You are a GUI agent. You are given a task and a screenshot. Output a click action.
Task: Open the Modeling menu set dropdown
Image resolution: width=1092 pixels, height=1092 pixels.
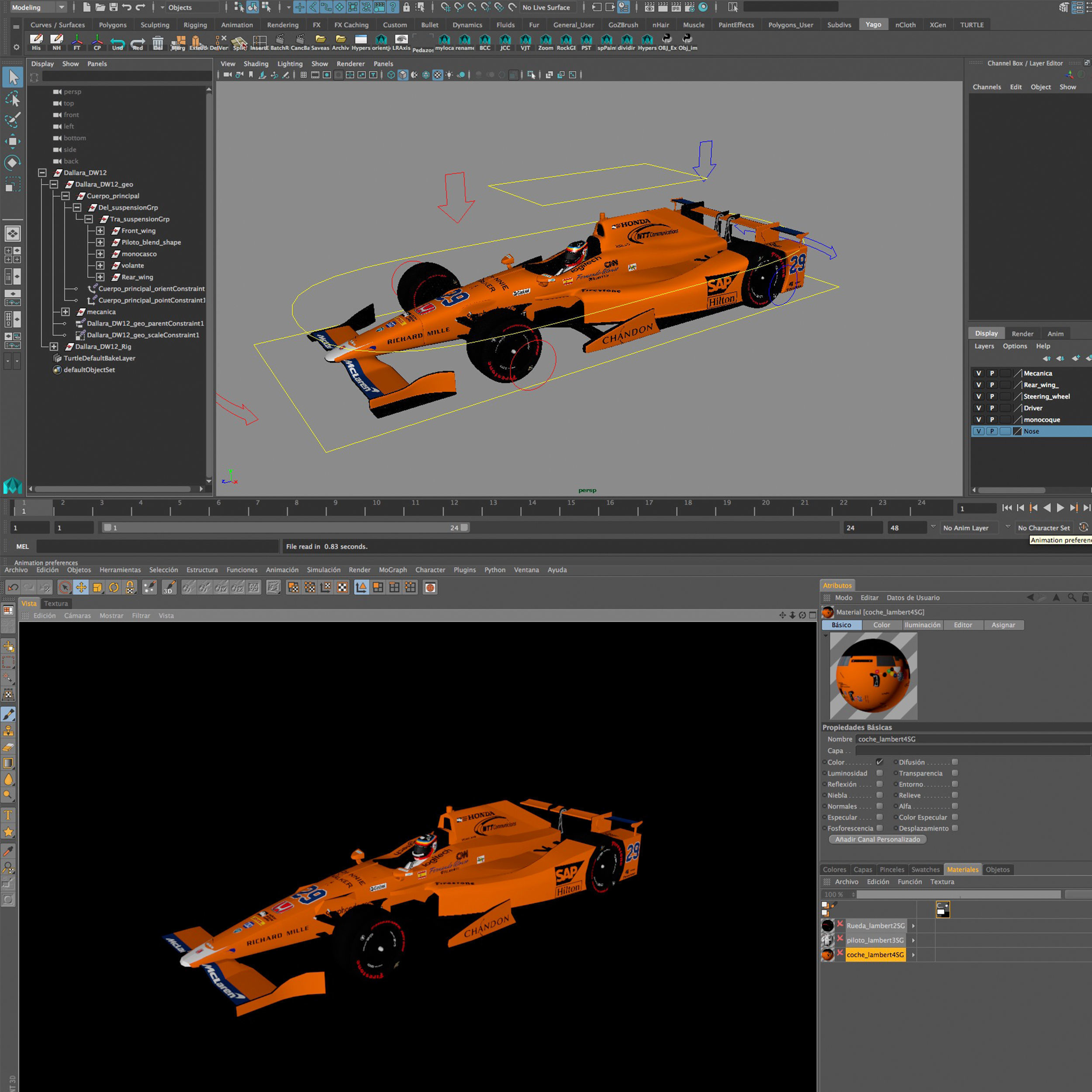[38, 7]
